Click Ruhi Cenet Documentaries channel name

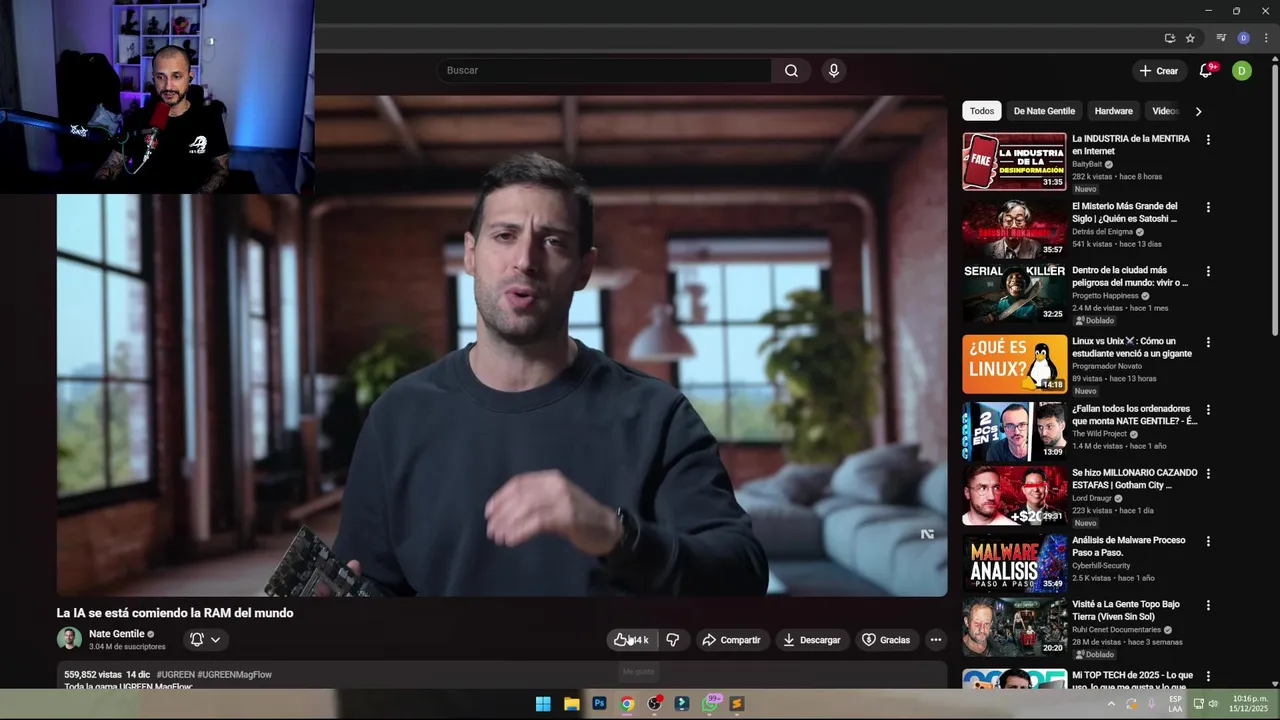[1116, 630]
